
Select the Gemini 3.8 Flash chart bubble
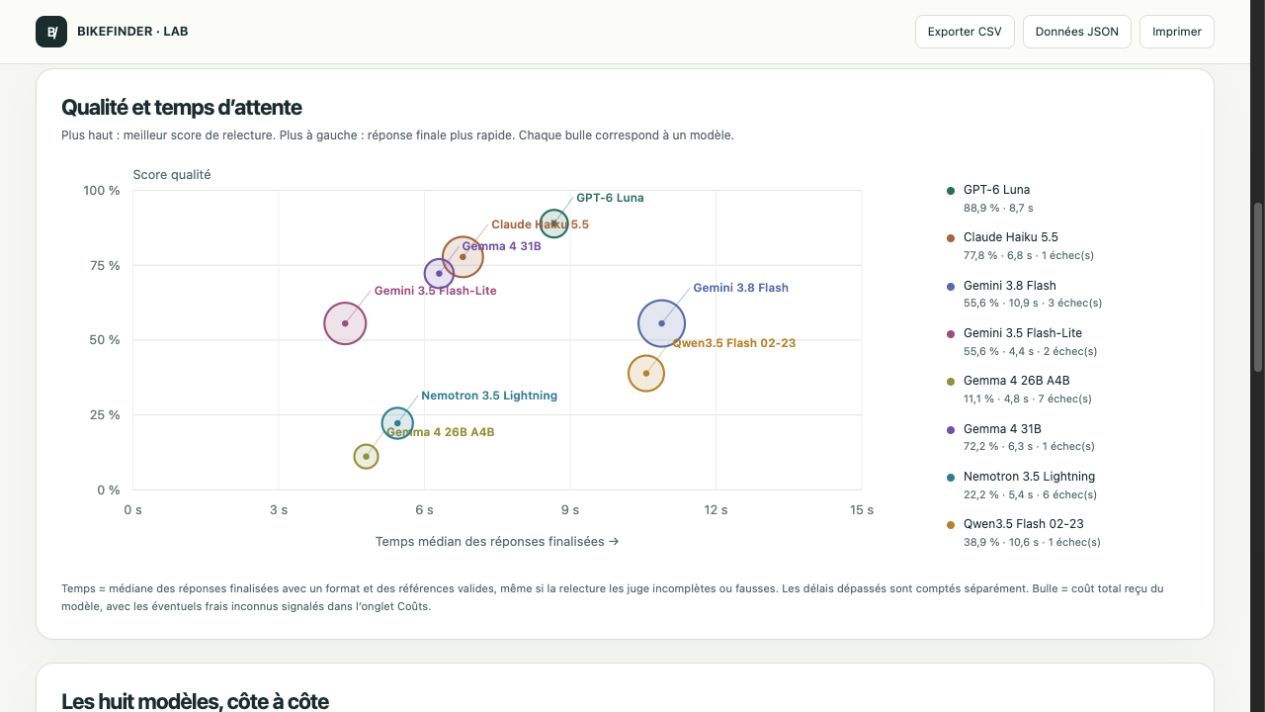661,323
